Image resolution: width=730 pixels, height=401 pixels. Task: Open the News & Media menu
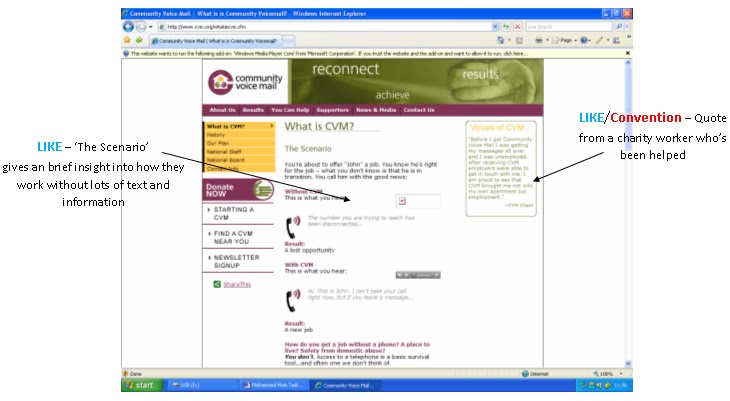pyautogui.click(x=376, y=110)
